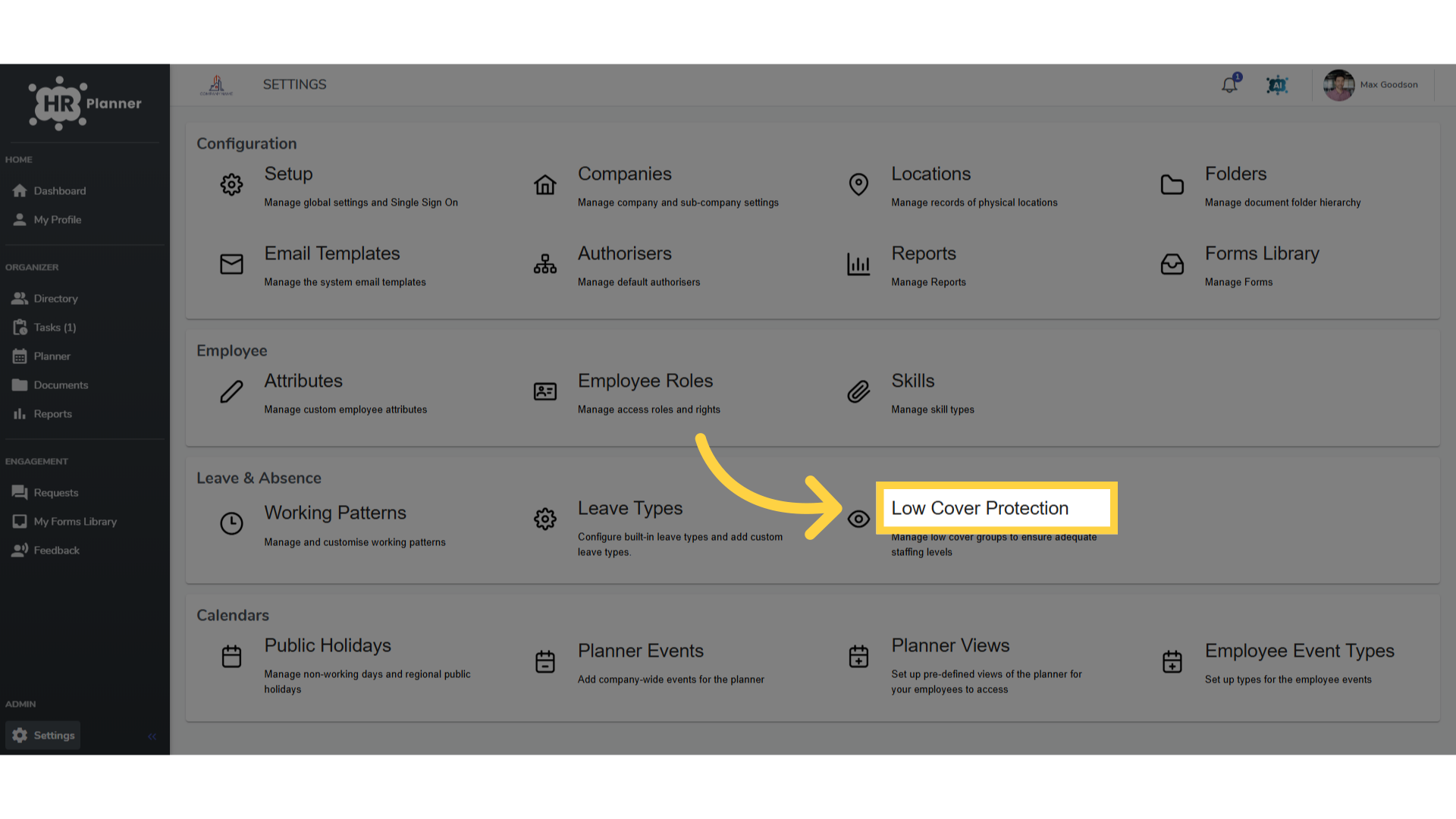
Task: Click the Reports bar chart icon
Action: pyautogui.click(x=858, y=264)
